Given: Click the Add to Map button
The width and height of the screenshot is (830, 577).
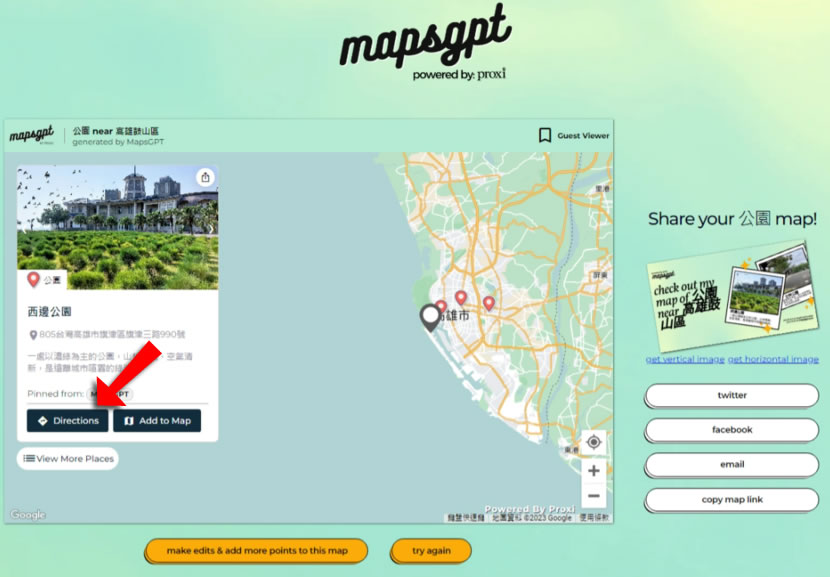Looking at the screenshot, I should (157, 421).
